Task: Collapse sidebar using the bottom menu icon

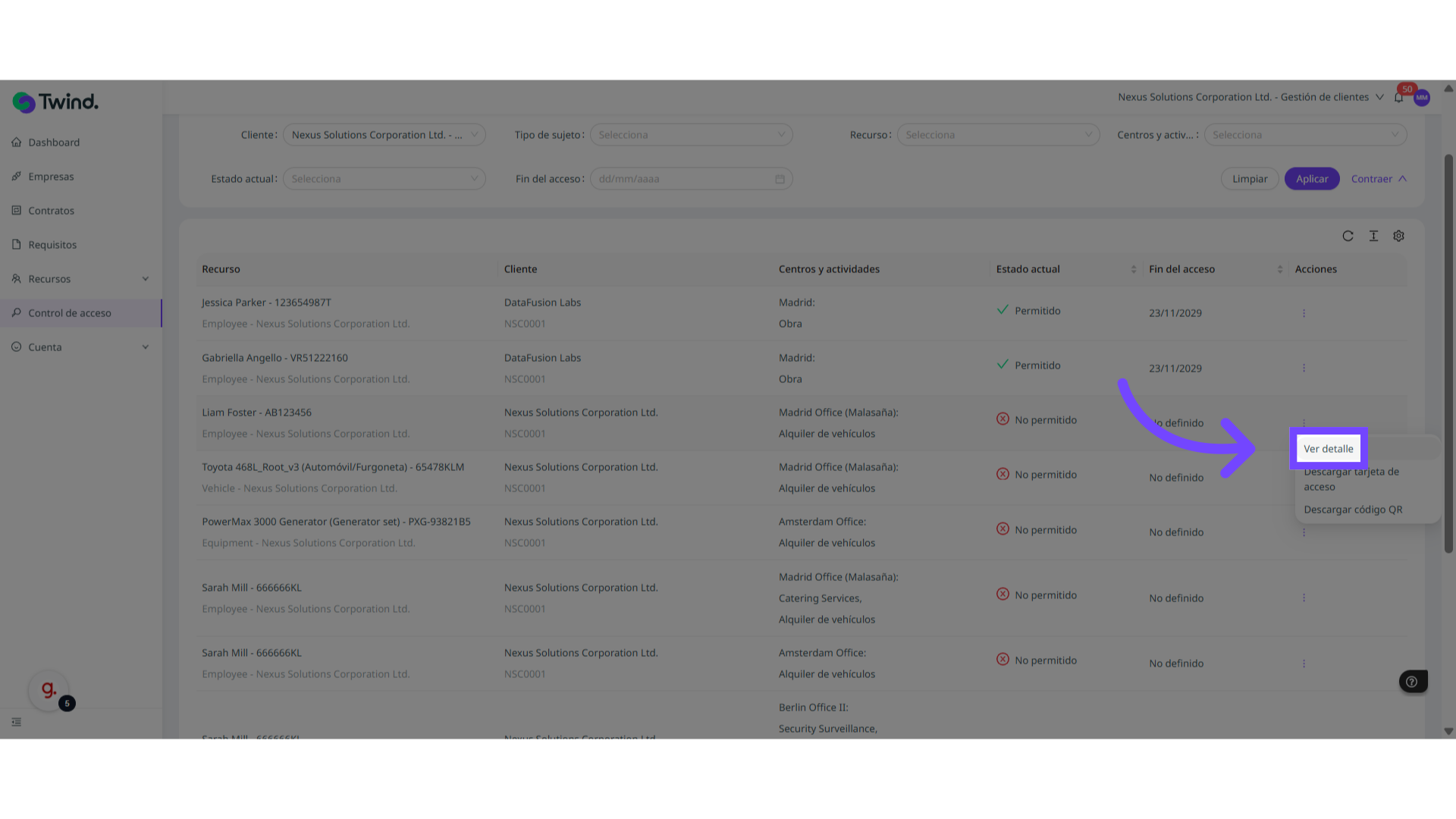Action: click(x=17, y=722)
